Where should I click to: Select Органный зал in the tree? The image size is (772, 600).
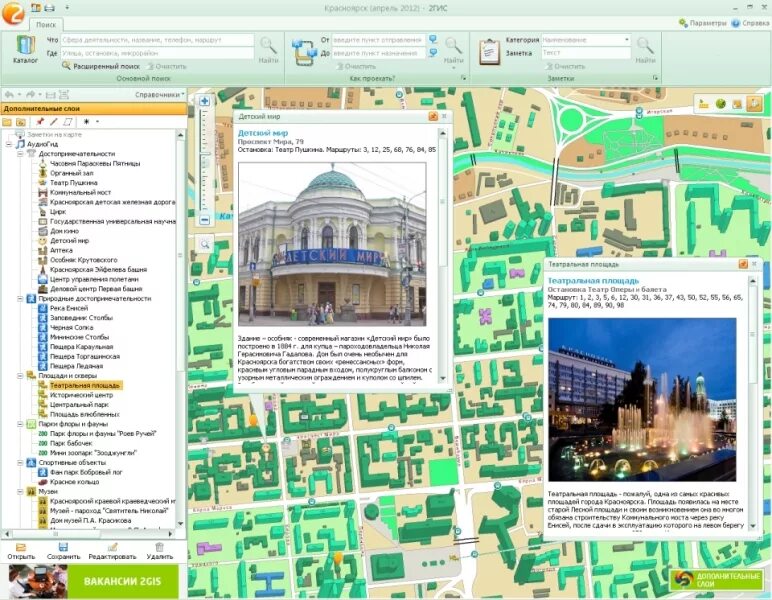[71, 173]
